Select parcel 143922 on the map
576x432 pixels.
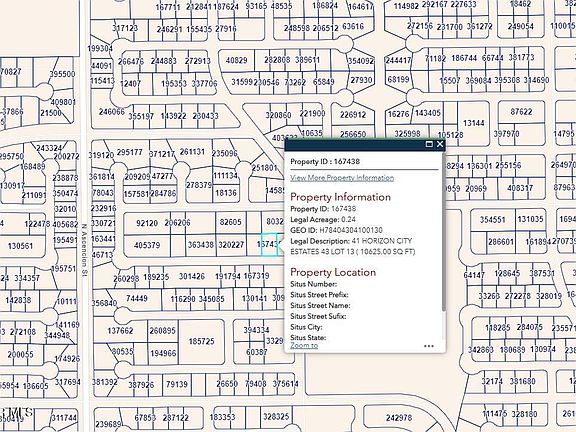click(x=173, y=116)
